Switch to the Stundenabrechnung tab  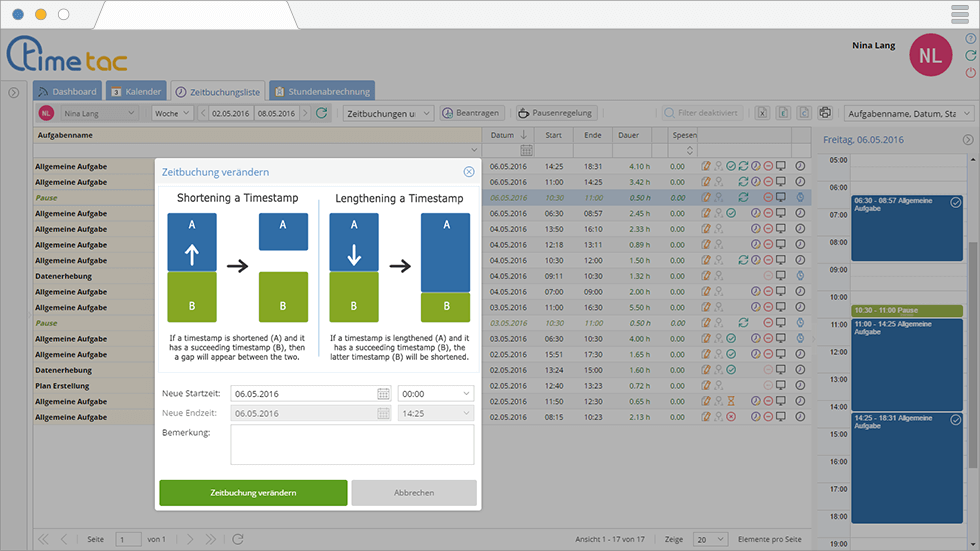coord(321,92)
